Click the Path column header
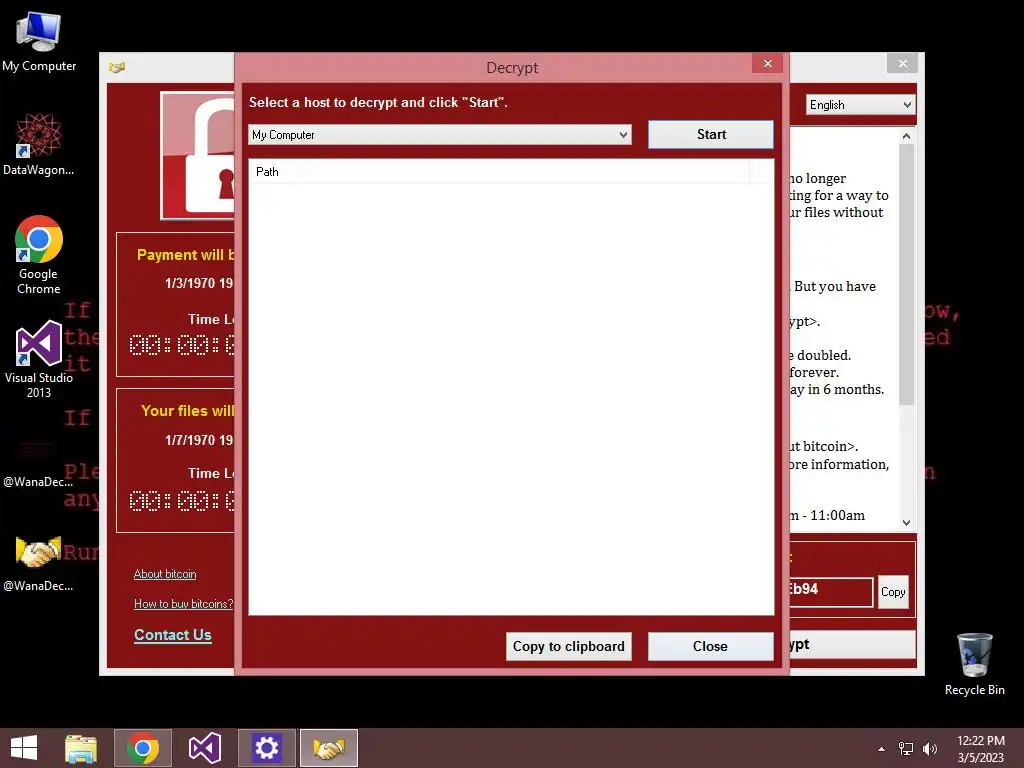Image resolution: width=1024 pixels, height=768 pixels. [499, 172]
